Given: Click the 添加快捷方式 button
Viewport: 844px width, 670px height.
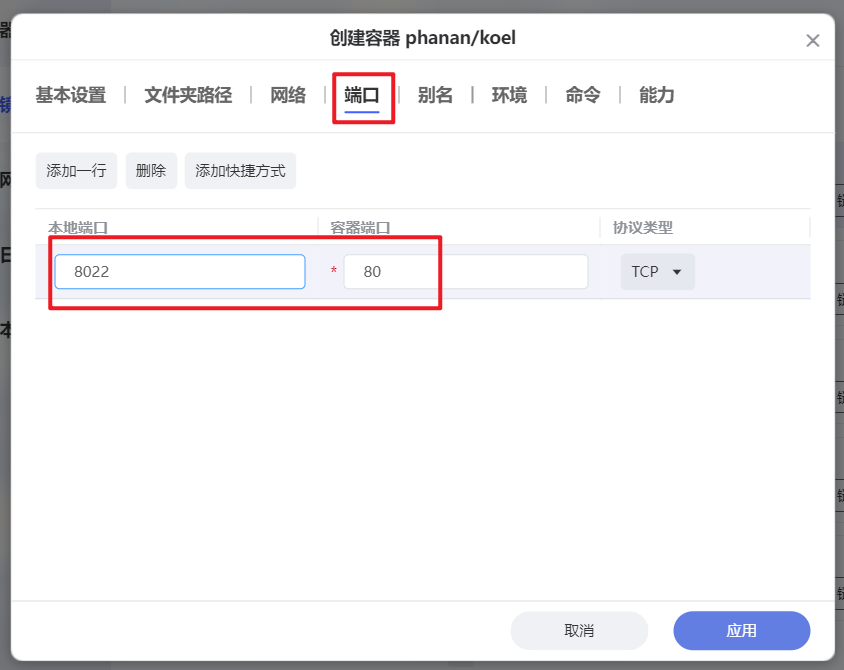Looking at the screenshot, I should (240, 170).
